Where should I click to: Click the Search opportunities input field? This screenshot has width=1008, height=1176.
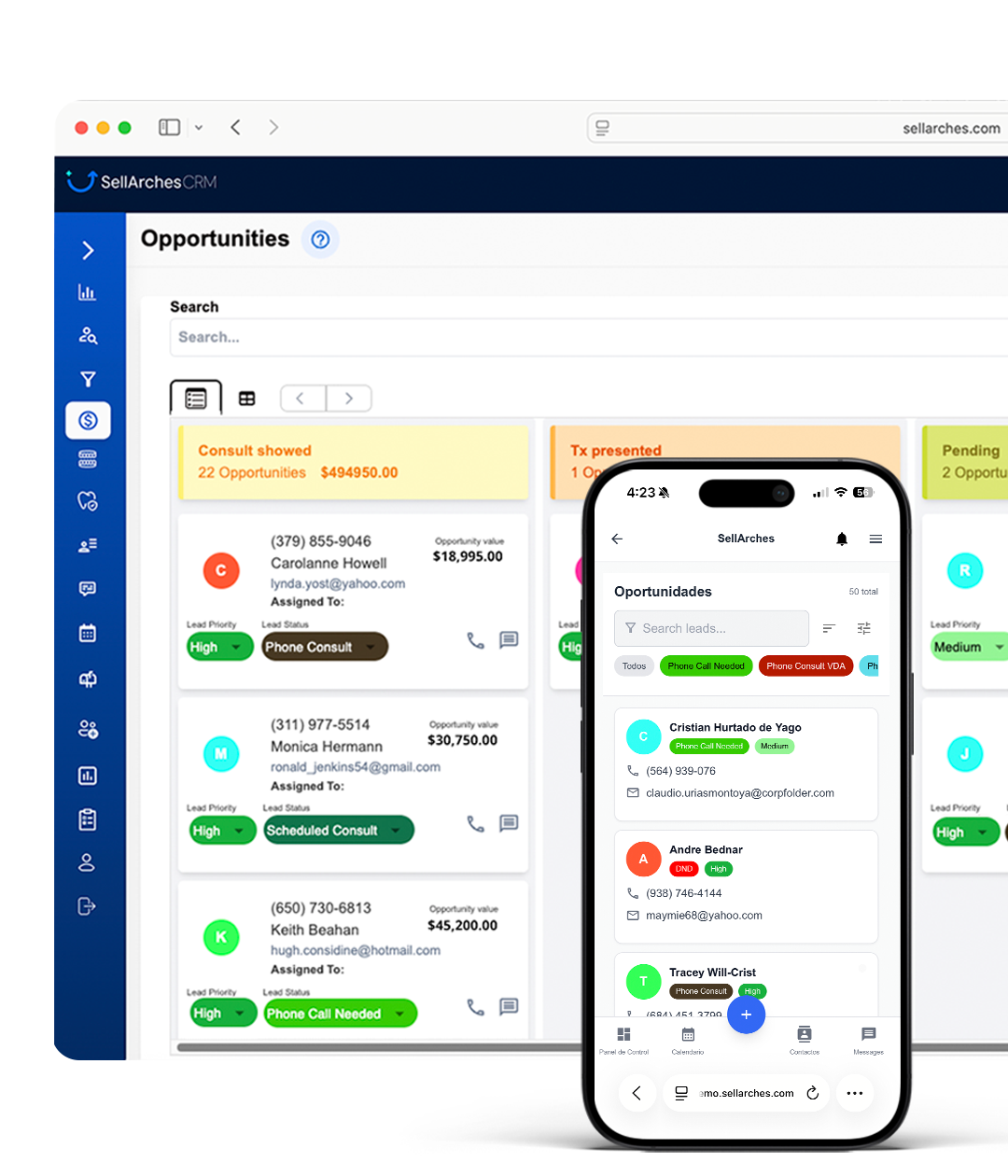pos(588,338)
